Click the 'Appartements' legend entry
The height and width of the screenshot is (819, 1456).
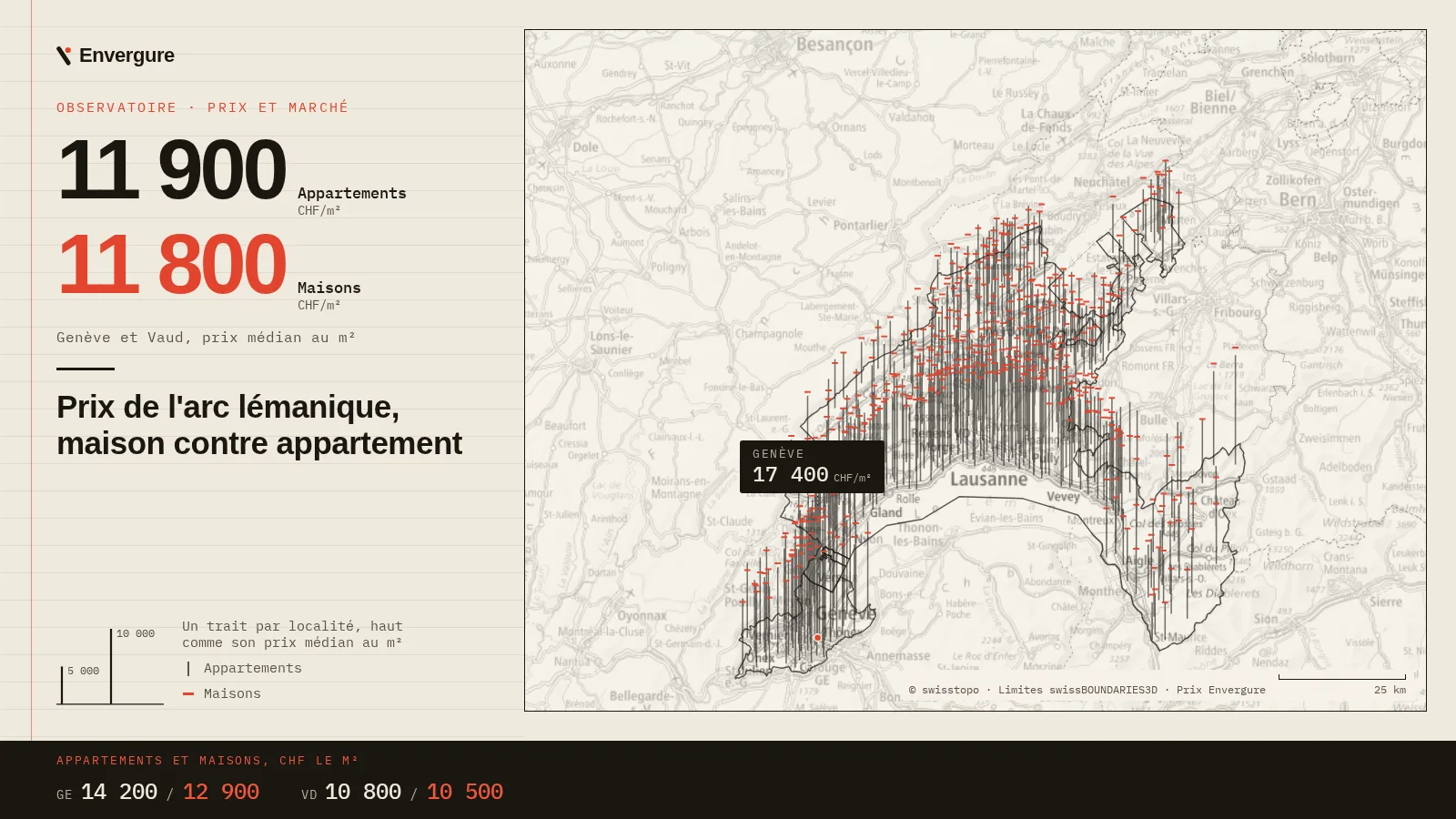[252, 668]
